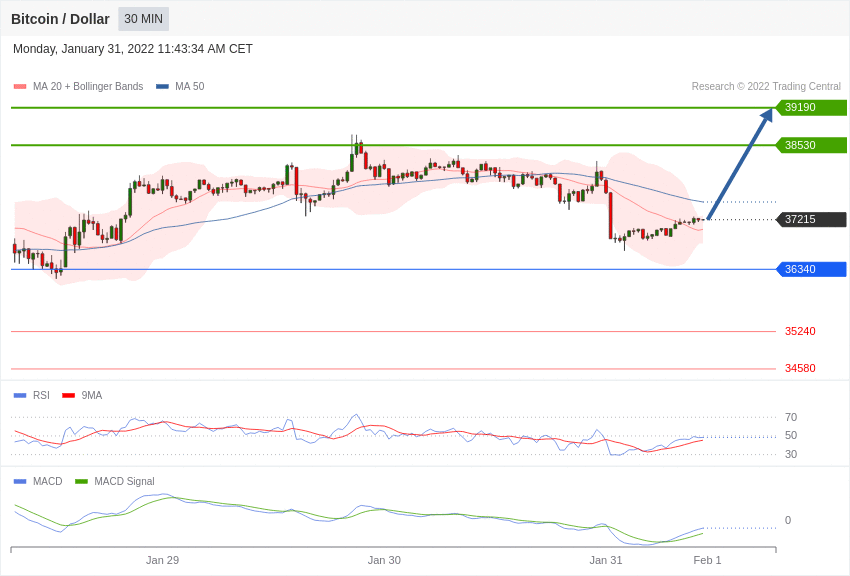Click the 35240 red support label
850x576 pixels.
[x=800, y=331]
